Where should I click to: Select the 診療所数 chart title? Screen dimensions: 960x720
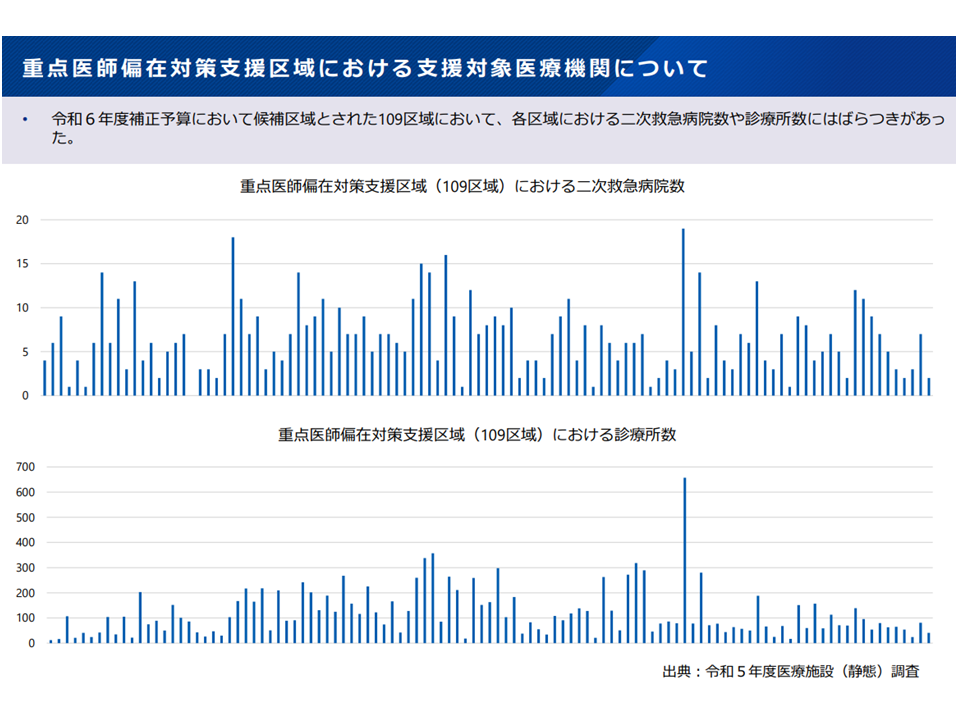click(x=477, y=435)
